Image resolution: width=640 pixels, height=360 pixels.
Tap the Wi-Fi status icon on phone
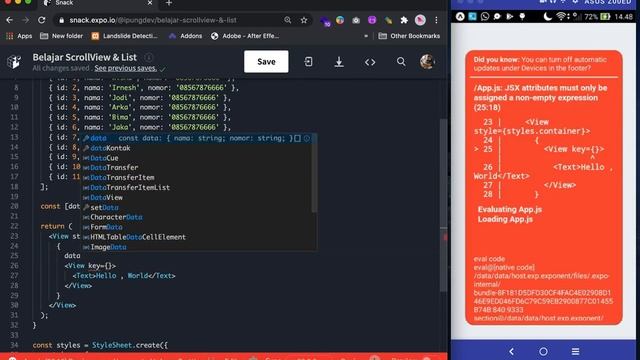[561, 17]
